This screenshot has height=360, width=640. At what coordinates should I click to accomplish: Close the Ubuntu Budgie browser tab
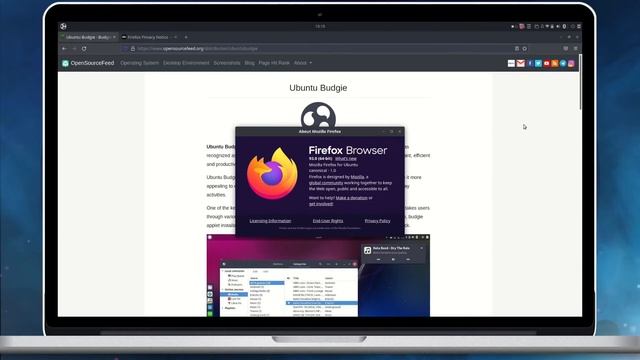pyautogui.click(x=114, y=37)
